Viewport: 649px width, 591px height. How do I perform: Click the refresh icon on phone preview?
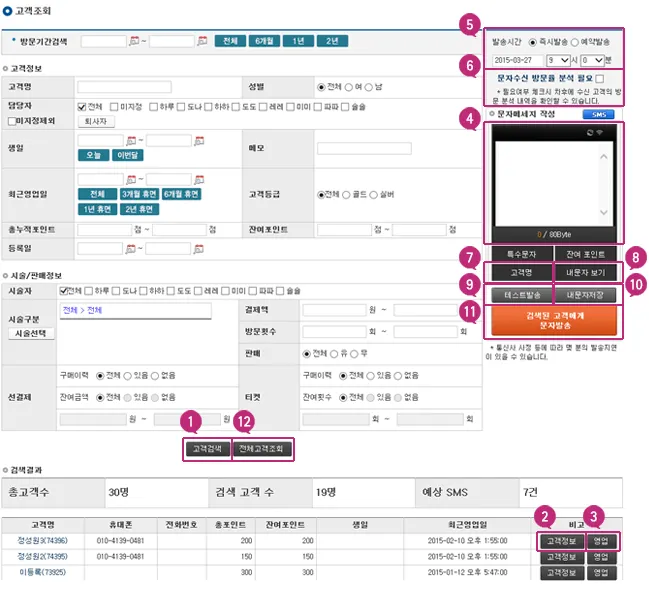click(x=590, y=133)
